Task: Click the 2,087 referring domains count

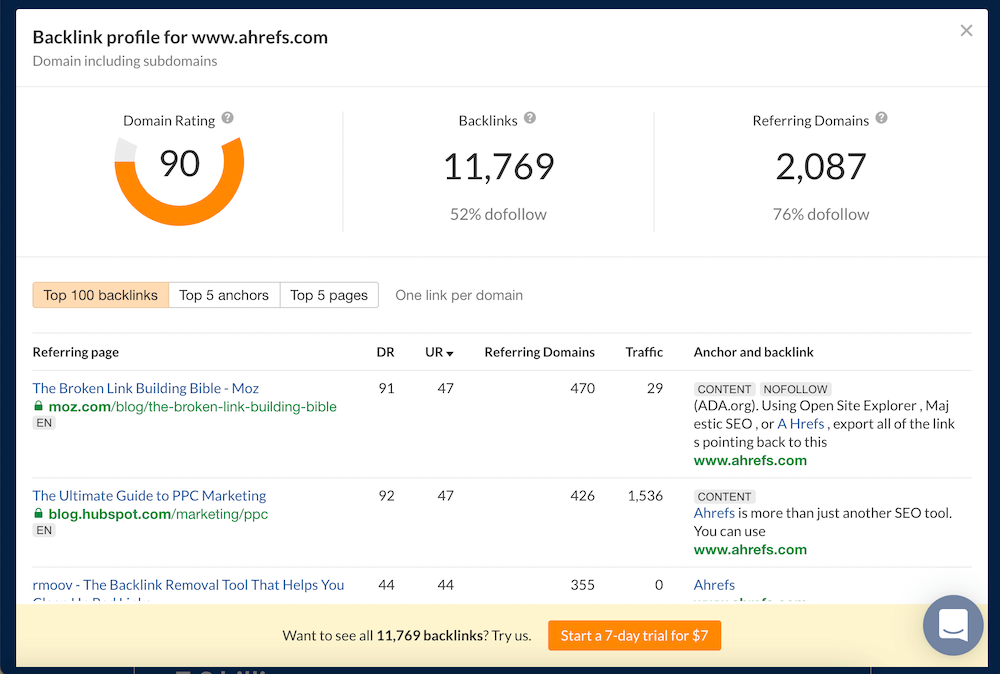Action: point(821,166)
